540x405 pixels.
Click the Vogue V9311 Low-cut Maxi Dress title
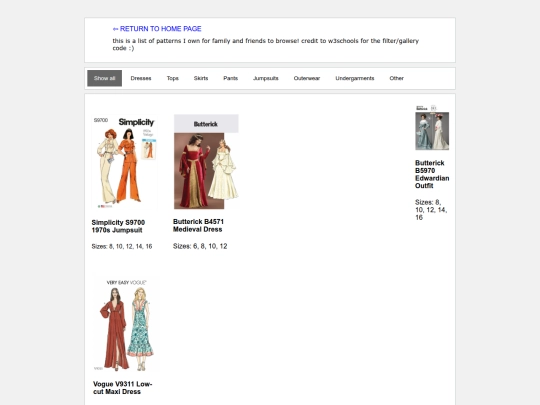pos(123,388)
